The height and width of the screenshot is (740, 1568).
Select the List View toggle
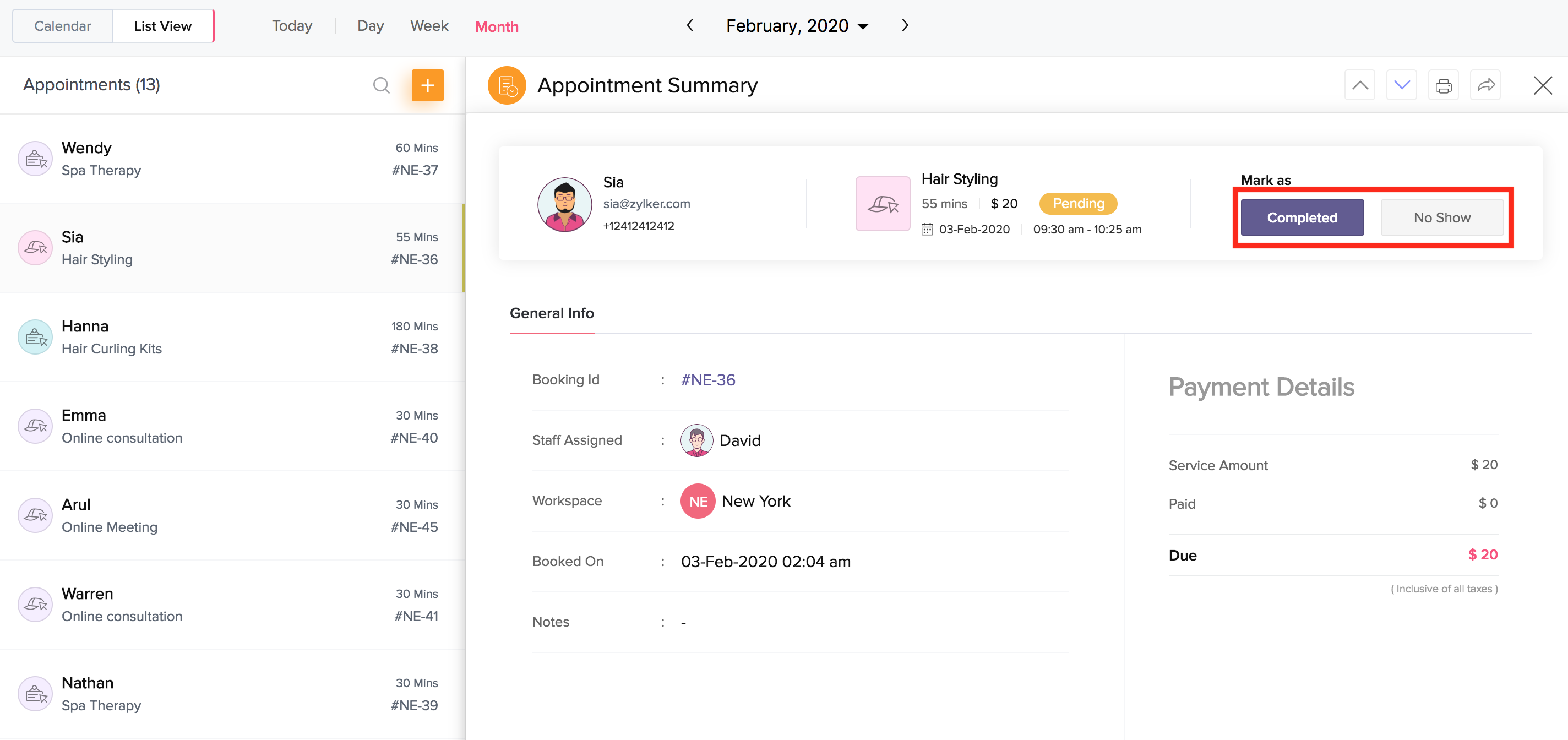(162, 26)
